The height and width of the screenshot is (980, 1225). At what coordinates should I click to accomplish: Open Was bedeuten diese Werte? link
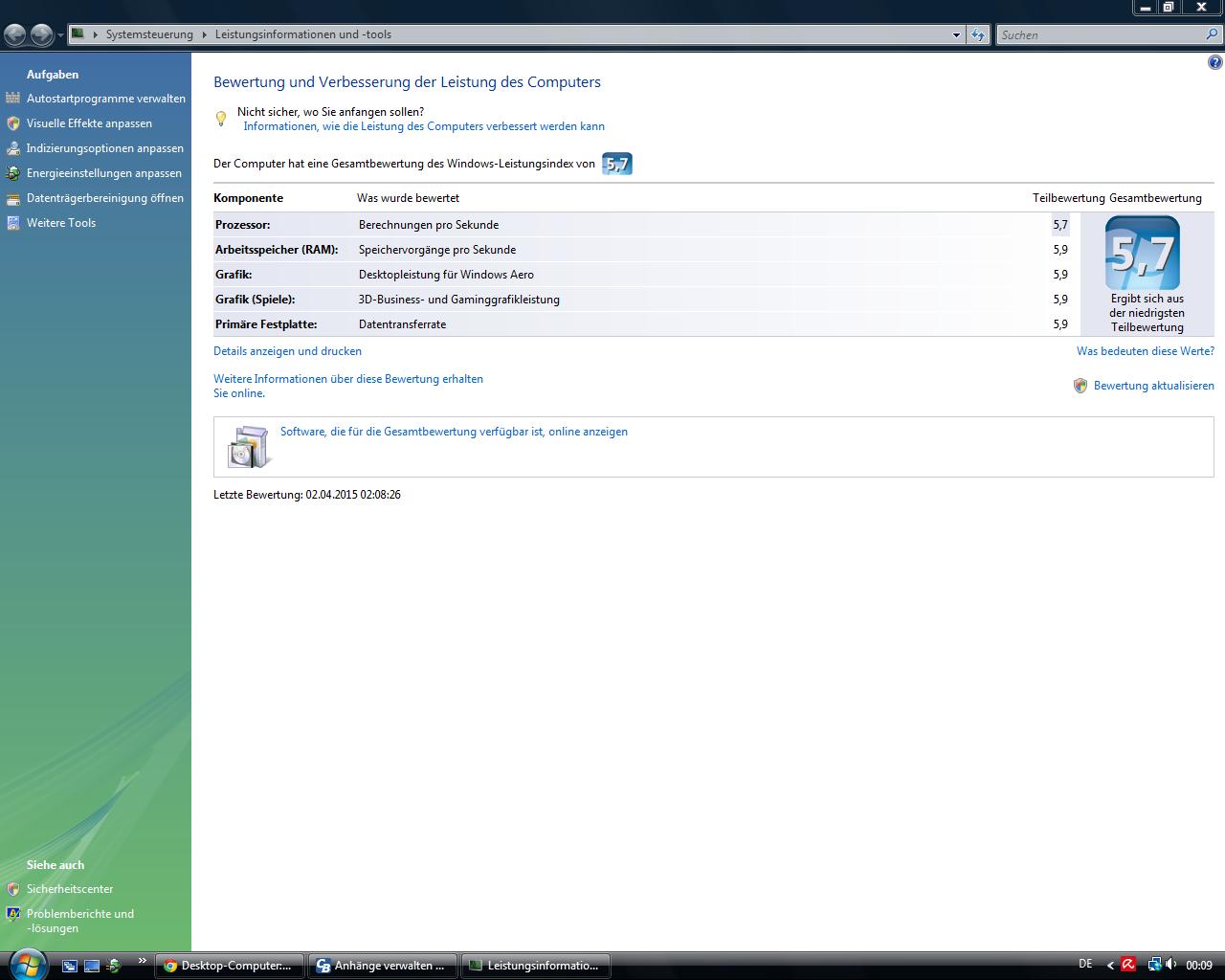[1146, 351]
